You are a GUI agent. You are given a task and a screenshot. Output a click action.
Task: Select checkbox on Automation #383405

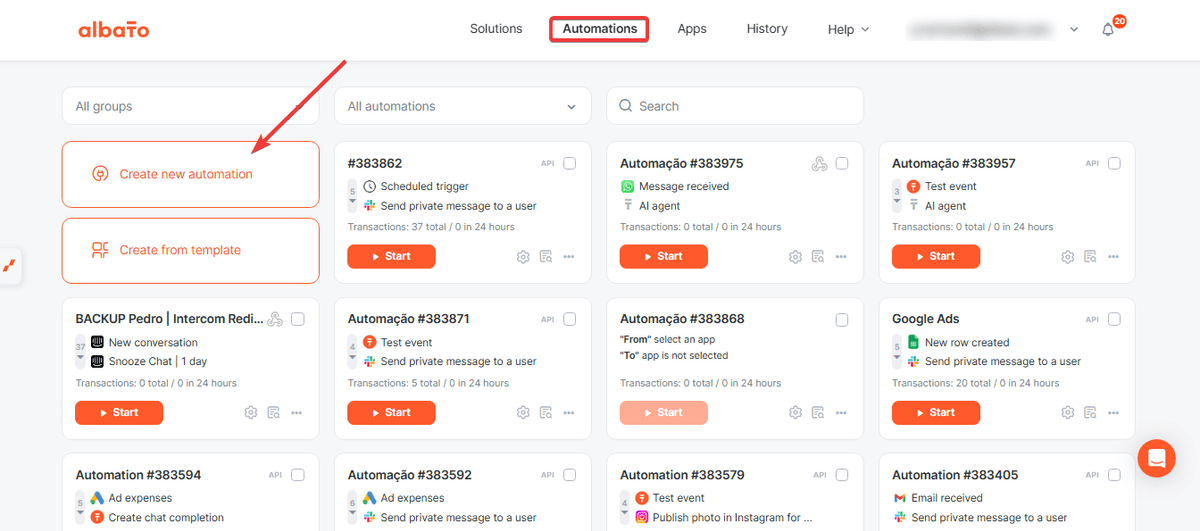point(1114,475)
